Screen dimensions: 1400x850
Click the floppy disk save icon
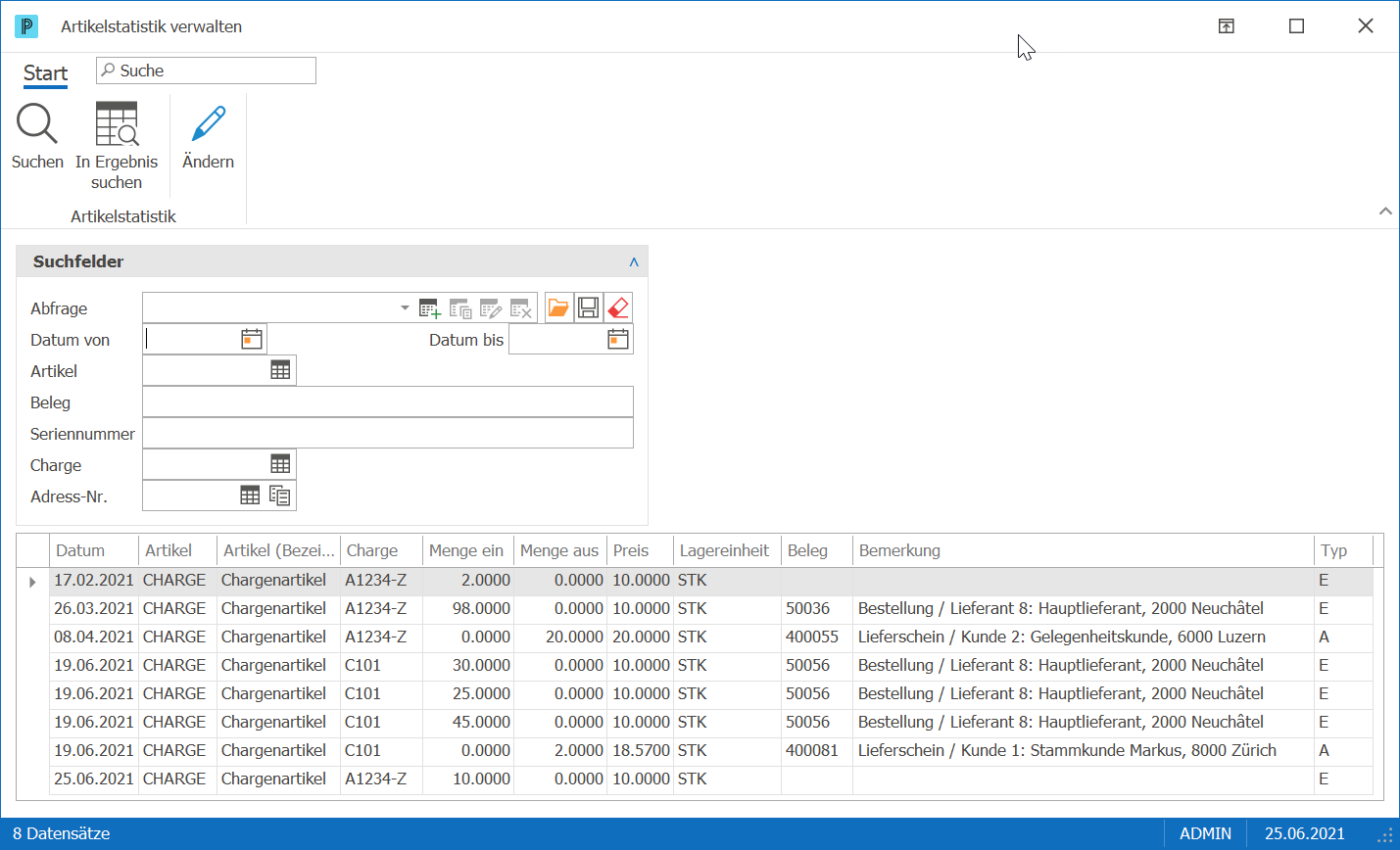[x=588, y=308]
